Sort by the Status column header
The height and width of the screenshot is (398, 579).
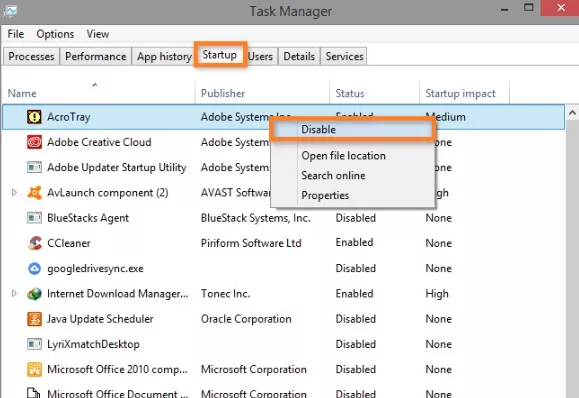(x=350, y=93)
